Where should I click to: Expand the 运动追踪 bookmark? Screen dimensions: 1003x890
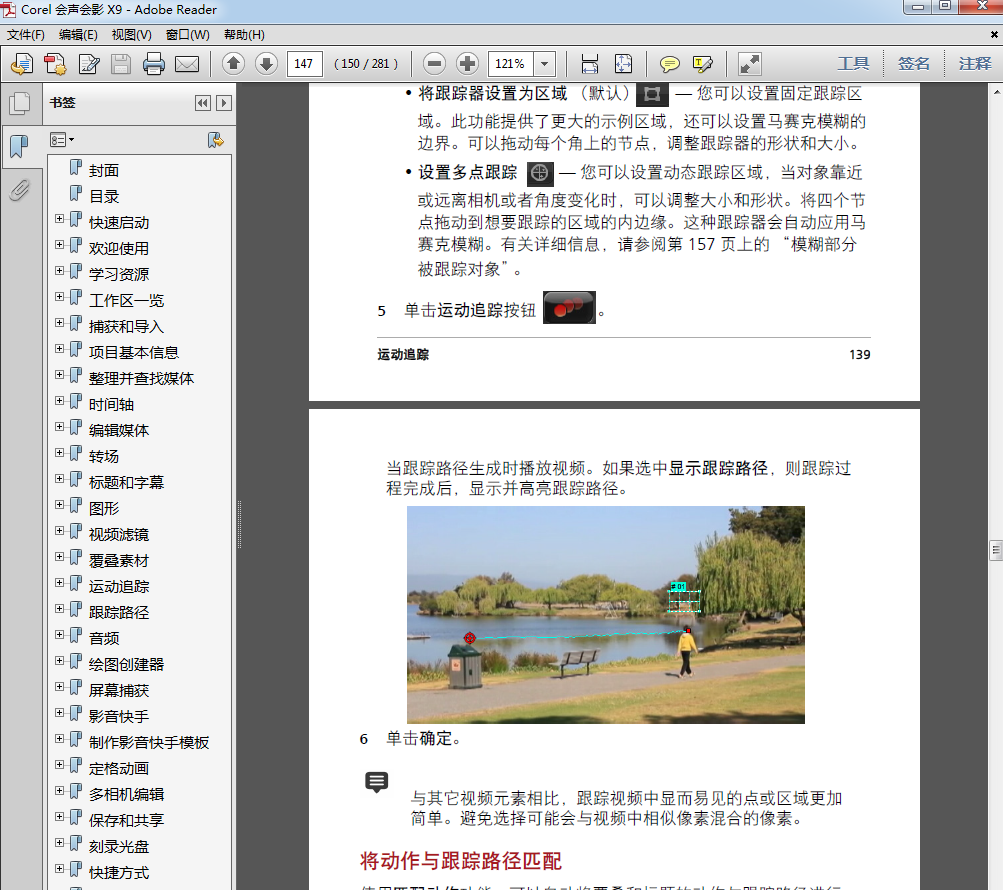tap(59, 583)
